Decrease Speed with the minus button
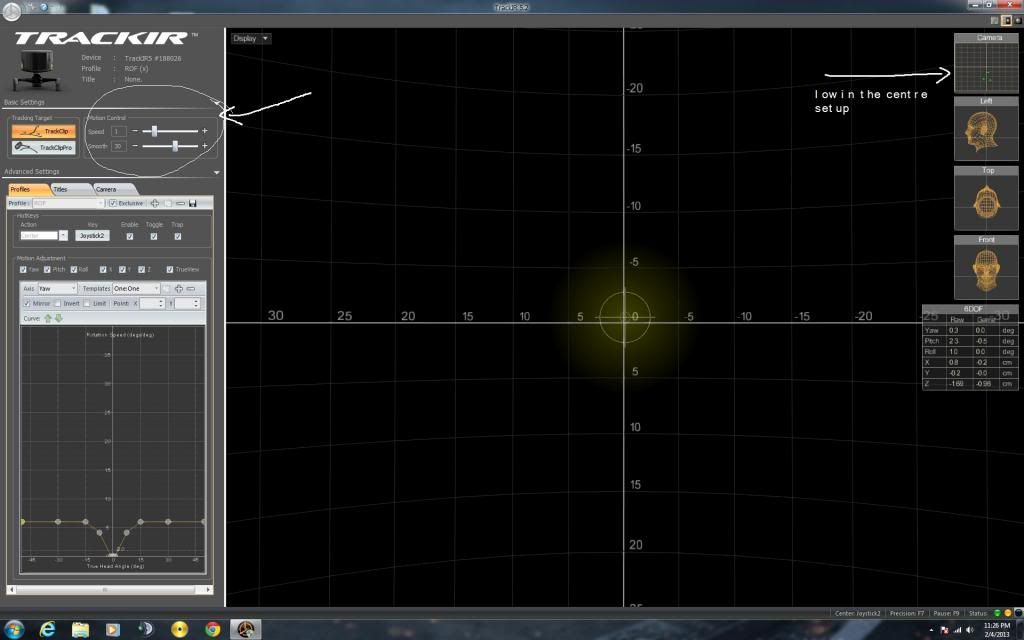 pos(135,131)
